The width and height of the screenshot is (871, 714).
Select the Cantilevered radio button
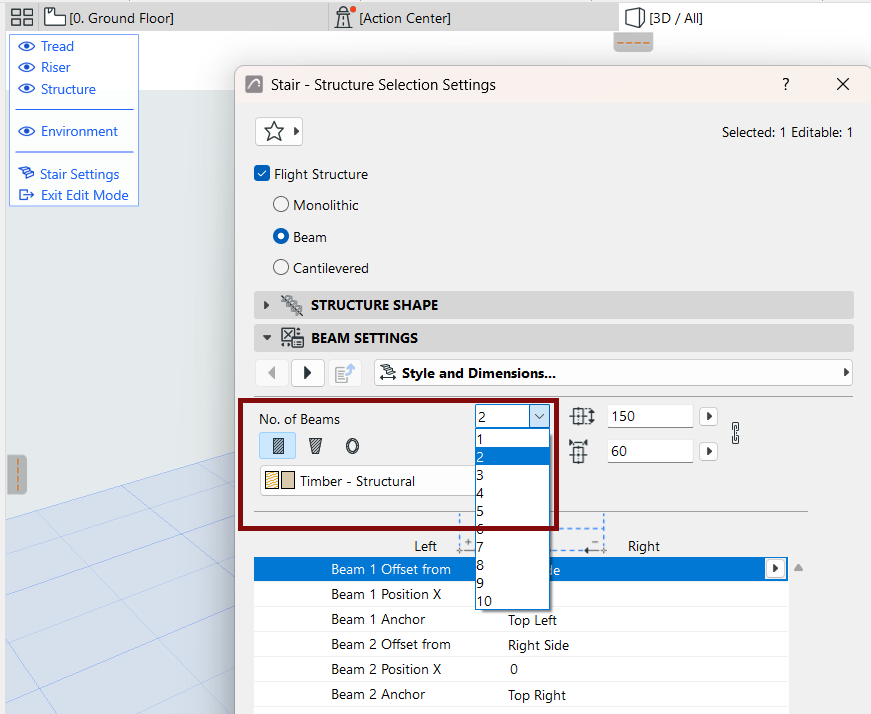[281, 267]
